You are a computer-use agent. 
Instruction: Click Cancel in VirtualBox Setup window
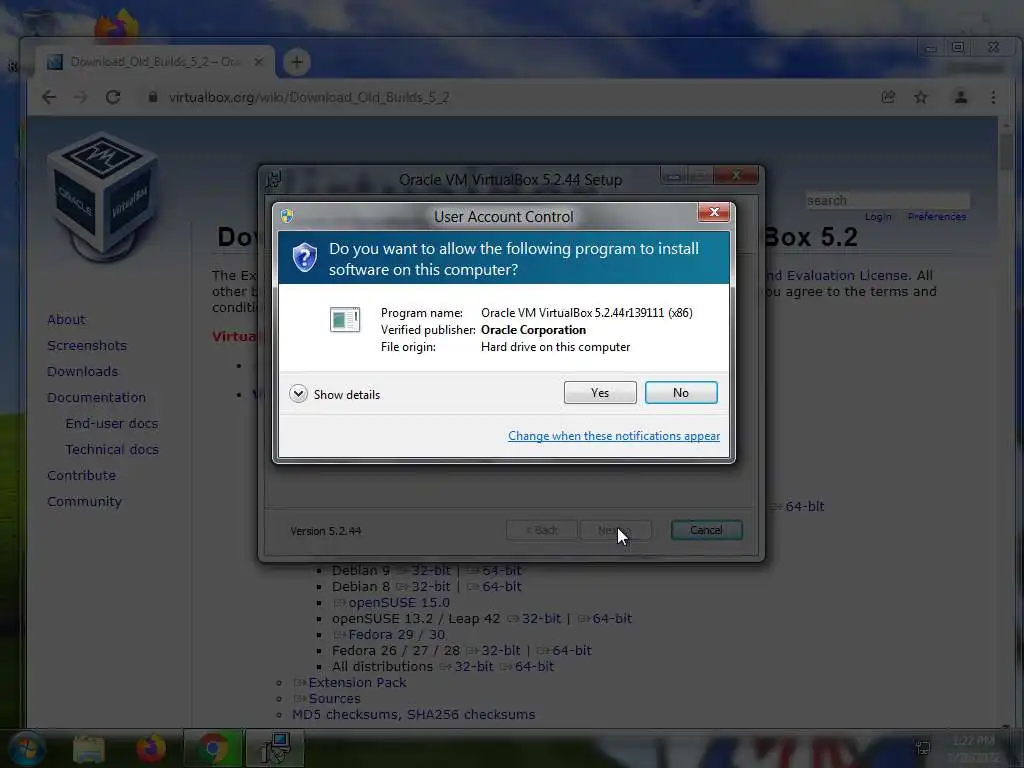[707, 530]
